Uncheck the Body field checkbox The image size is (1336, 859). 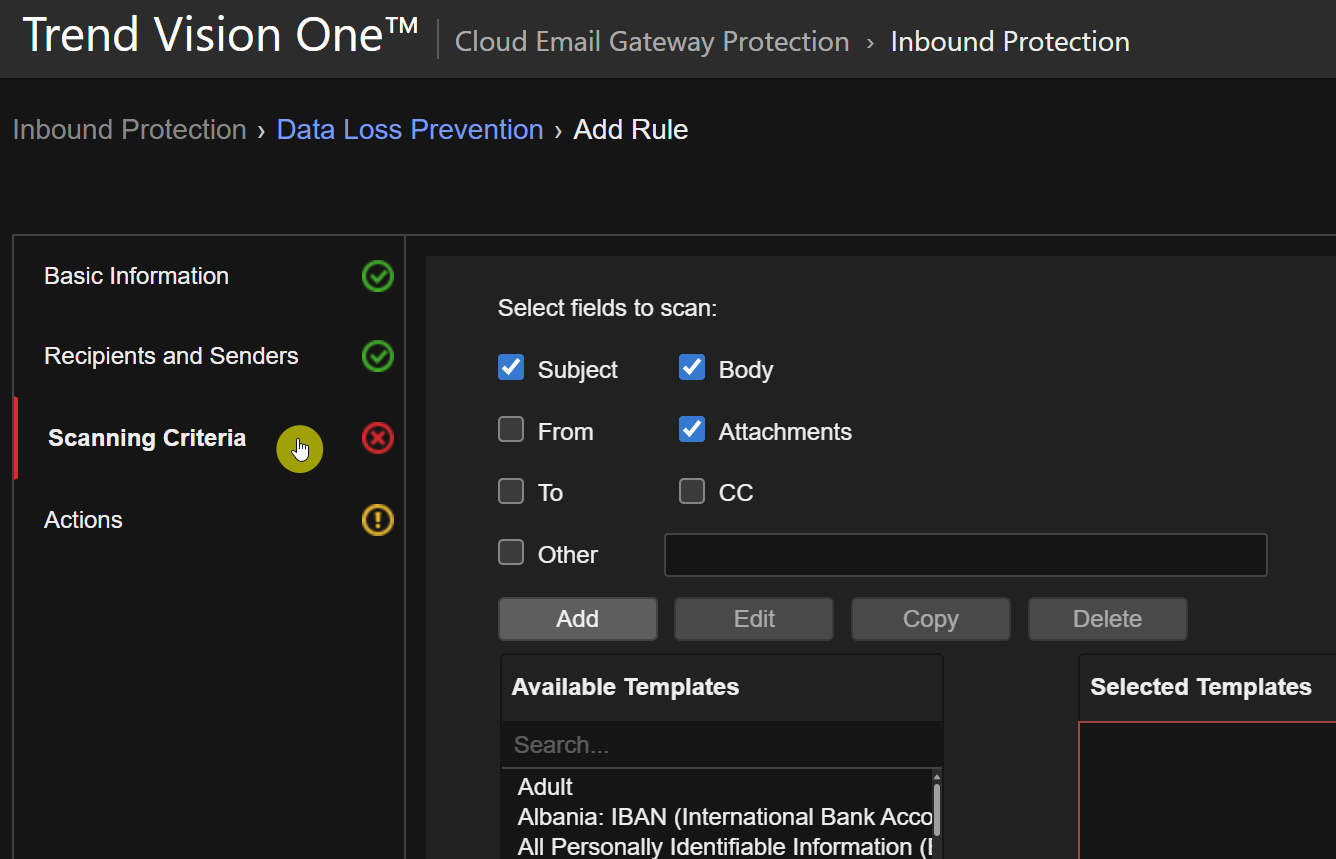692,368
